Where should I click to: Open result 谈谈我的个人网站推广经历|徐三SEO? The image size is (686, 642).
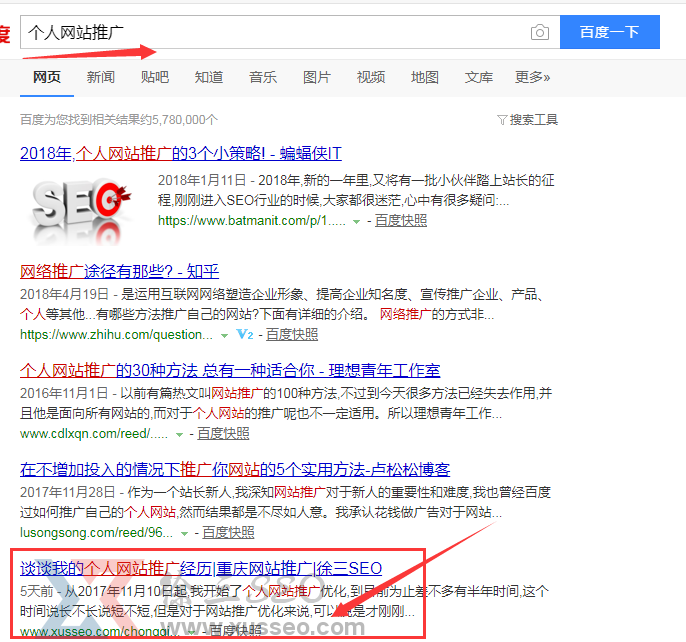click(201, 568)
